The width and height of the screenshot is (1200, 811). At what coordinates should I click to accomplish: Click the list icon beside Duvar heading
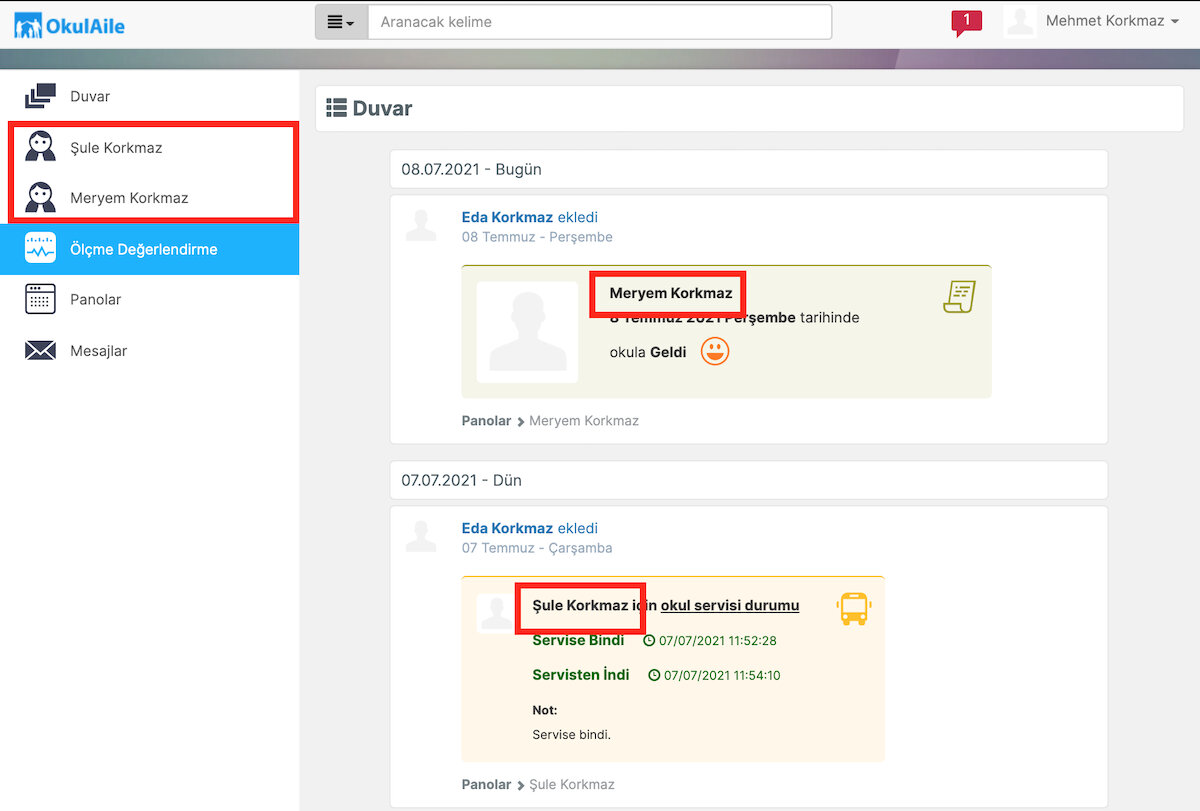click(x=337, y=108)
